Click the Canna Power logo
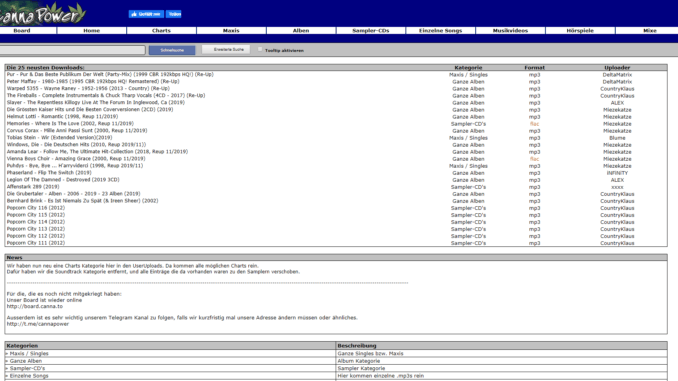The image size is (678, 381). click(x=42, y=14)
